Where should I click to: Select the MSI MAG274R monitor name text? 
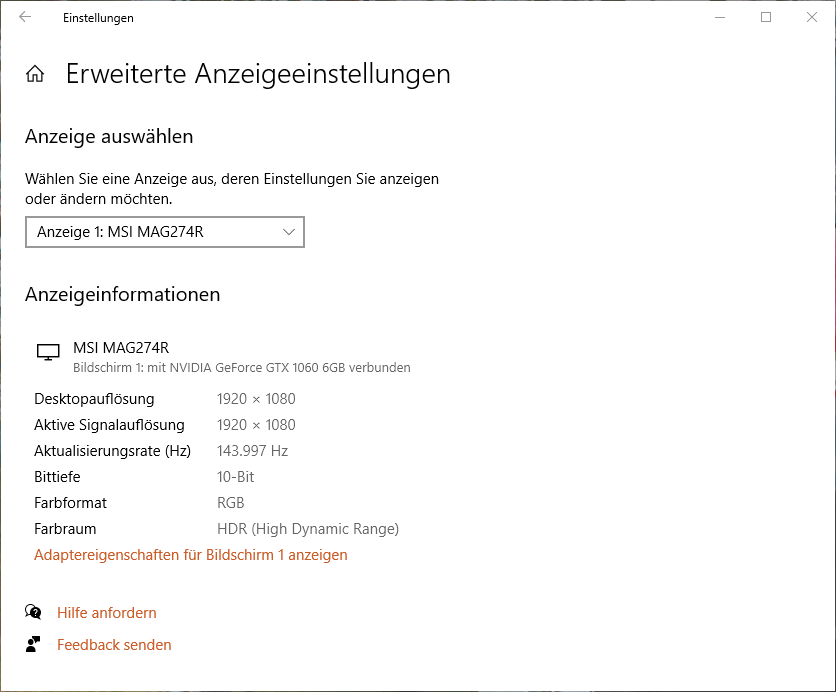coord(121,348)
